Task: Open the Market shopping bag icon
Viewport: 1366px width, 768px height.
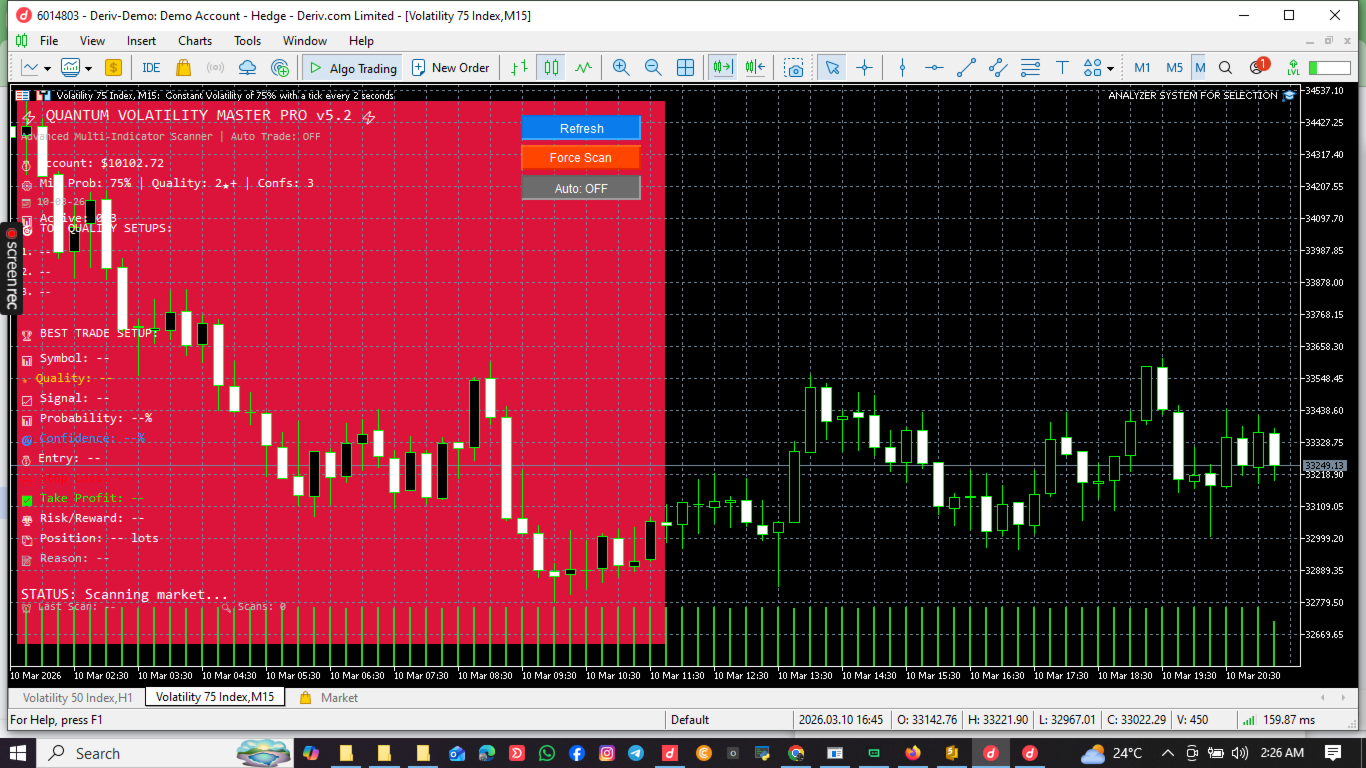Action: (183, 68)
